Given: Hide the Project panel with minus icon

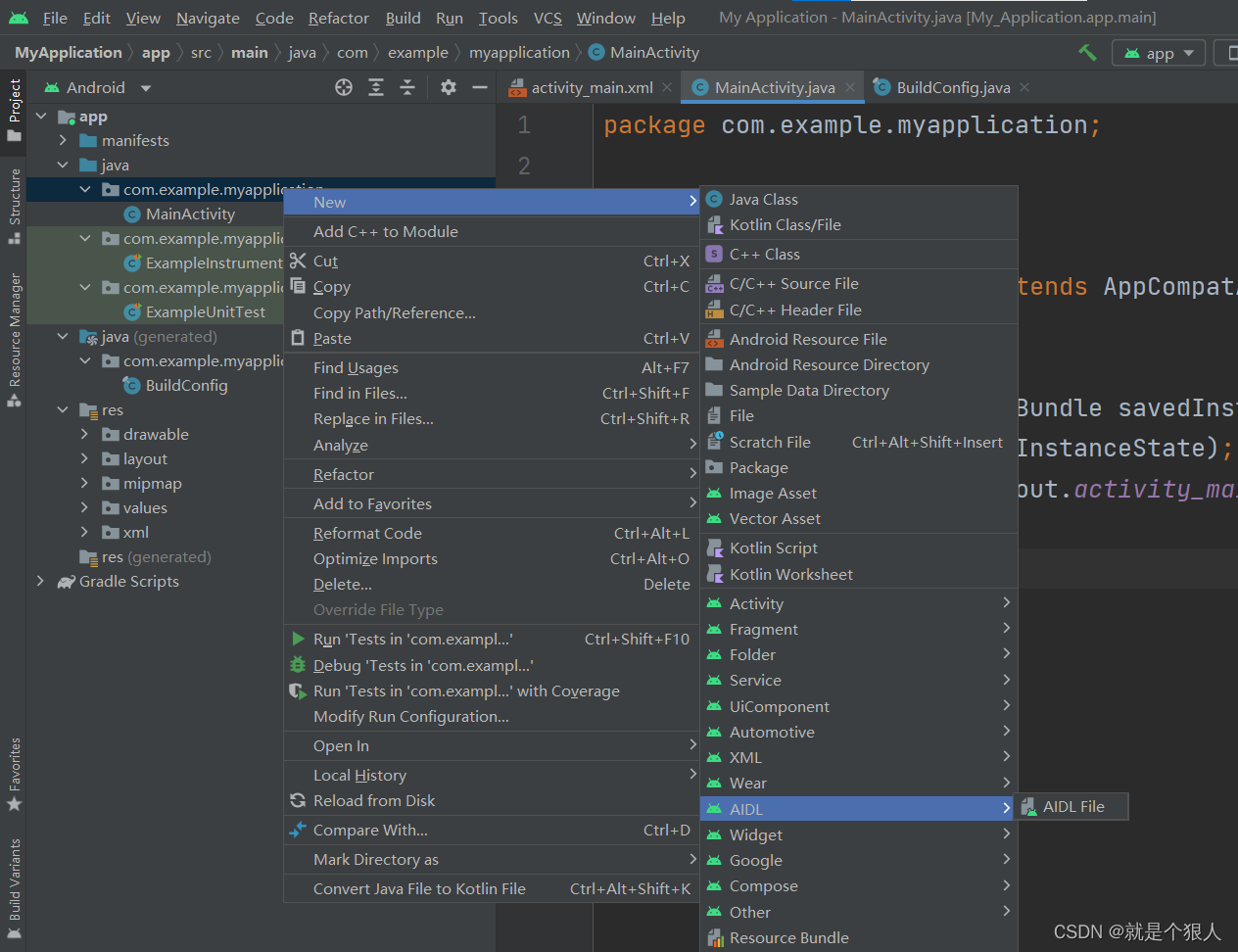Looking at the screenshot, I should point(480,87).
